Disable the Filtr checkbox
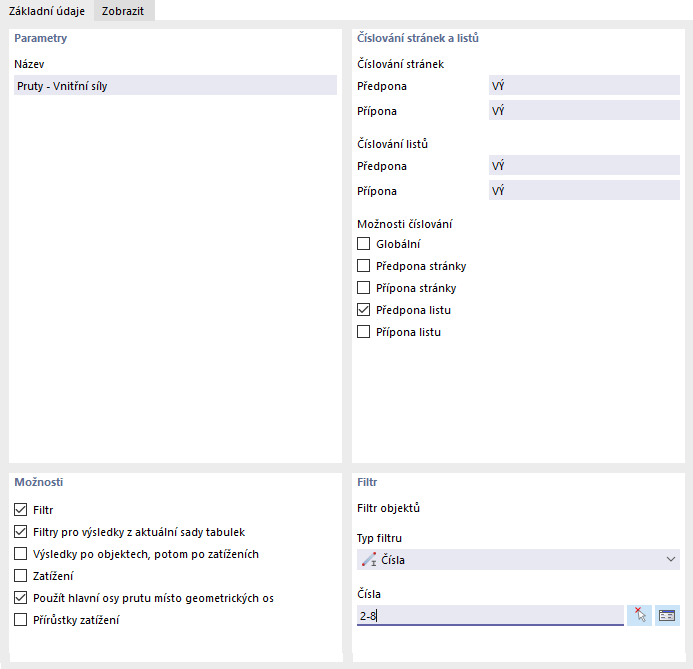Screen dimensions: 693x669 point(21,510)
